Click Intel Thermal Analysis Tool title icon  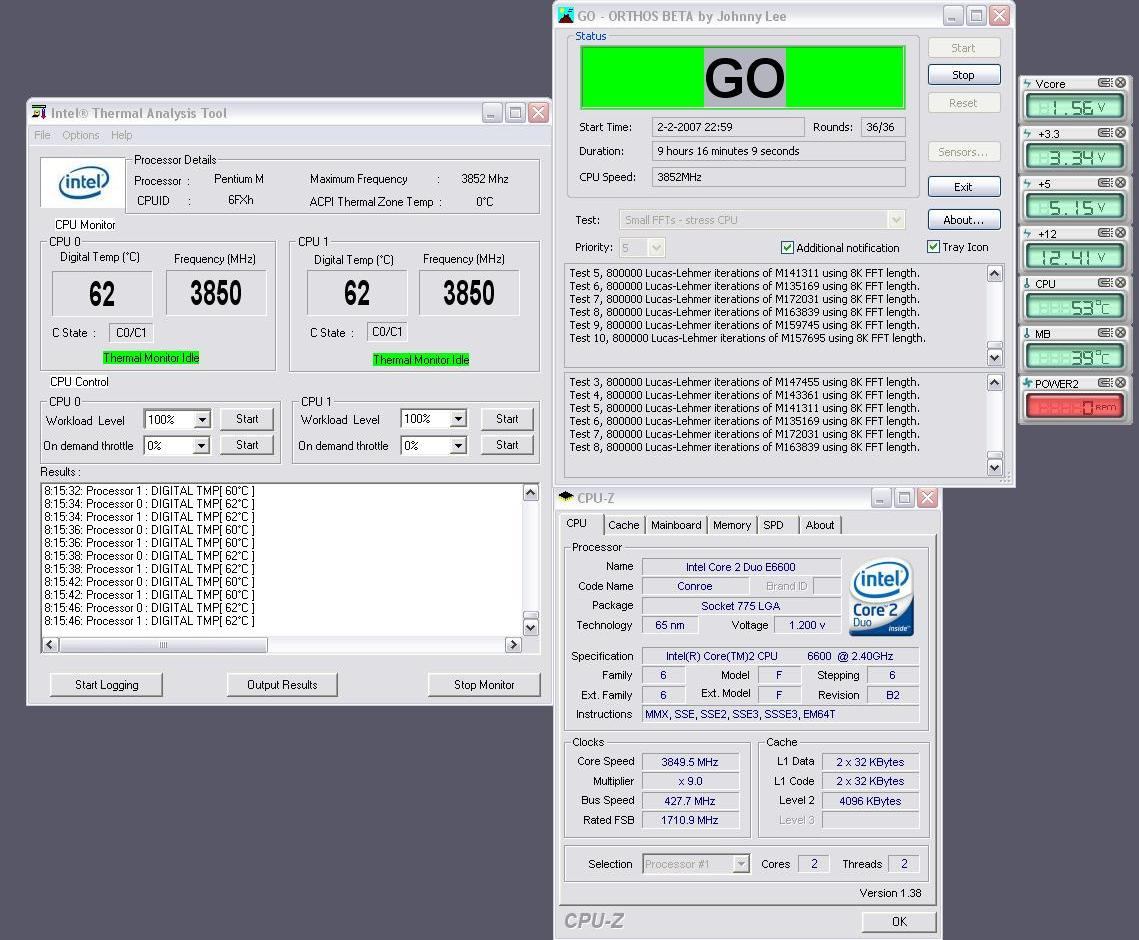(39, 112)
